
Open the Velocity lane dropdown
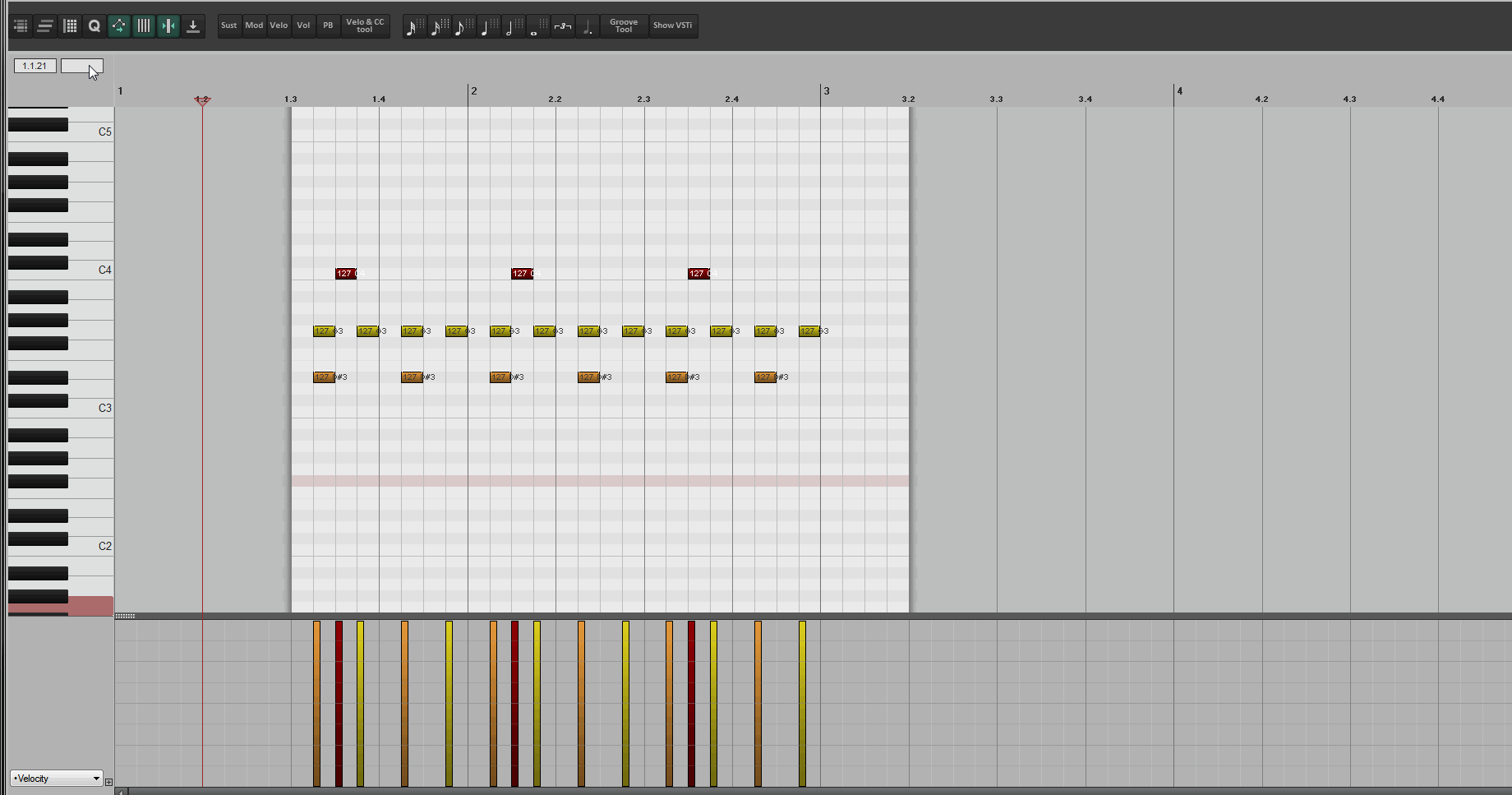pos(56,779)
